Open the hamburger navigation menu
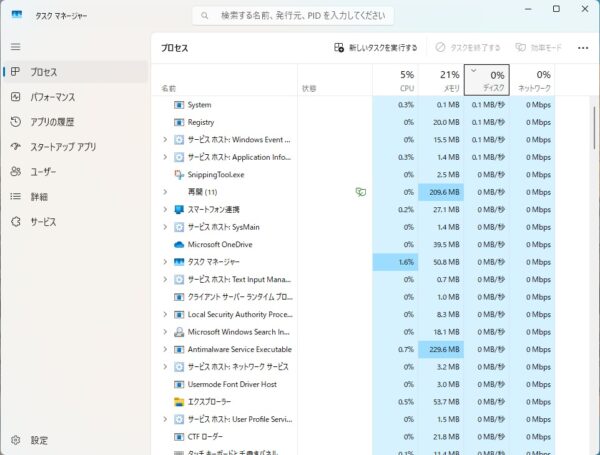This screenshot has height=455, width=600. coord(15,47)
